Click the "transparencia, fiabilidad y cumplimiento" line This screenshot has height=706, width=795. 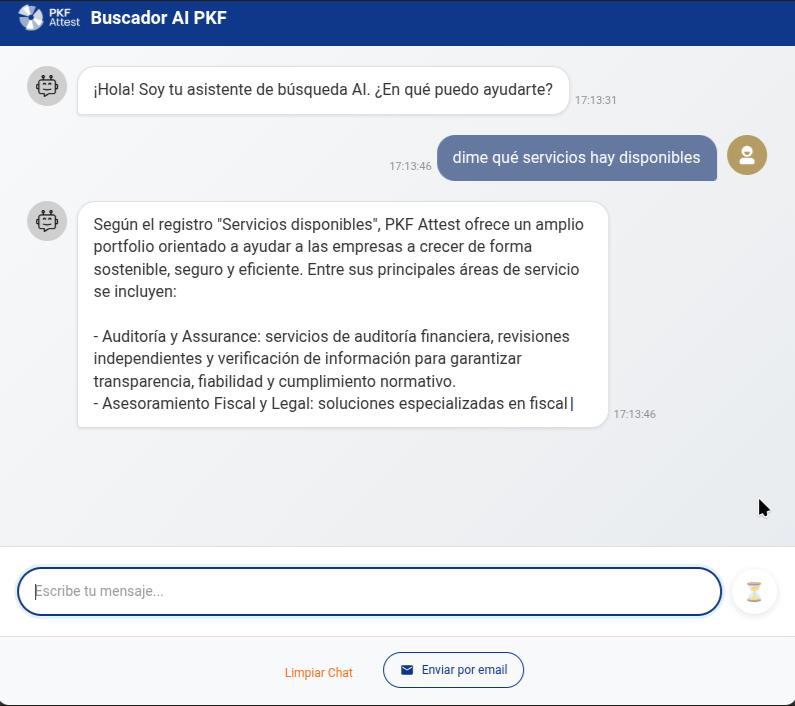click(274, 381)
